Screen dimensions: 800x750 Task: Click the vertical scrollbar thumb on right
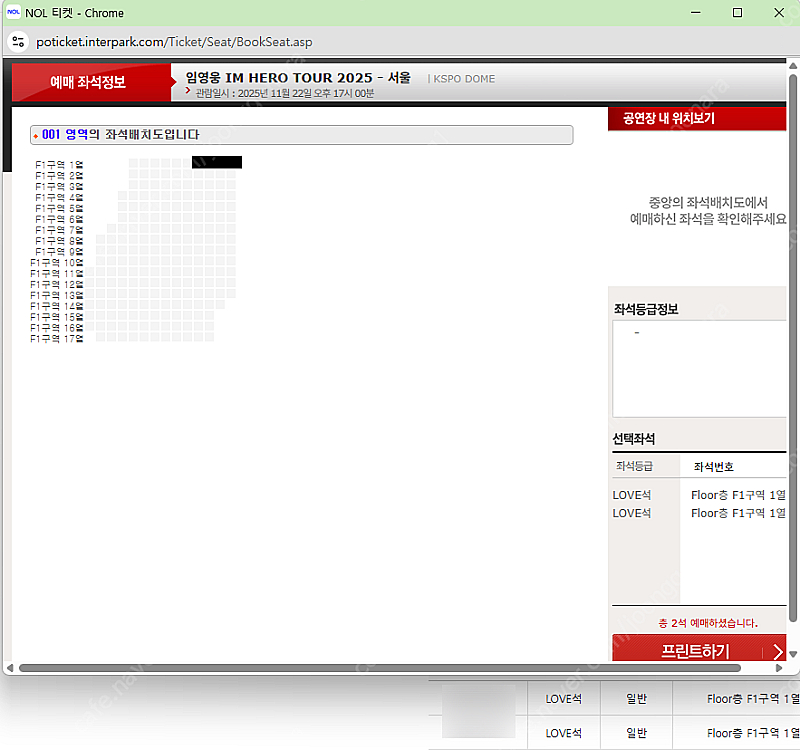[793, 348]
